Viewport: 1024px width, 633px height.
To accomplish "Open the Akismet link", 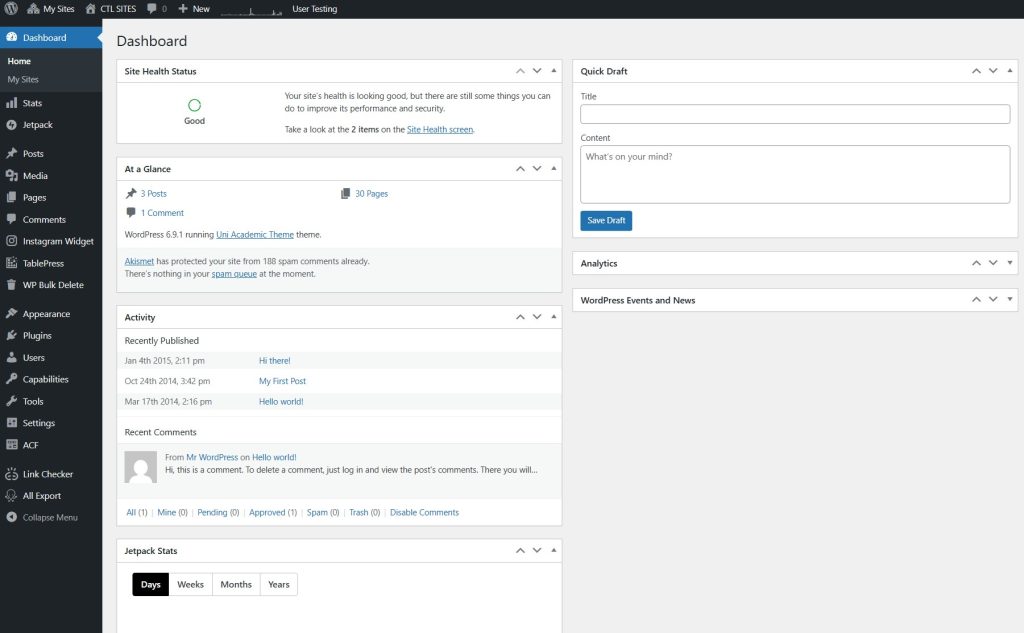I will [139, 261].
